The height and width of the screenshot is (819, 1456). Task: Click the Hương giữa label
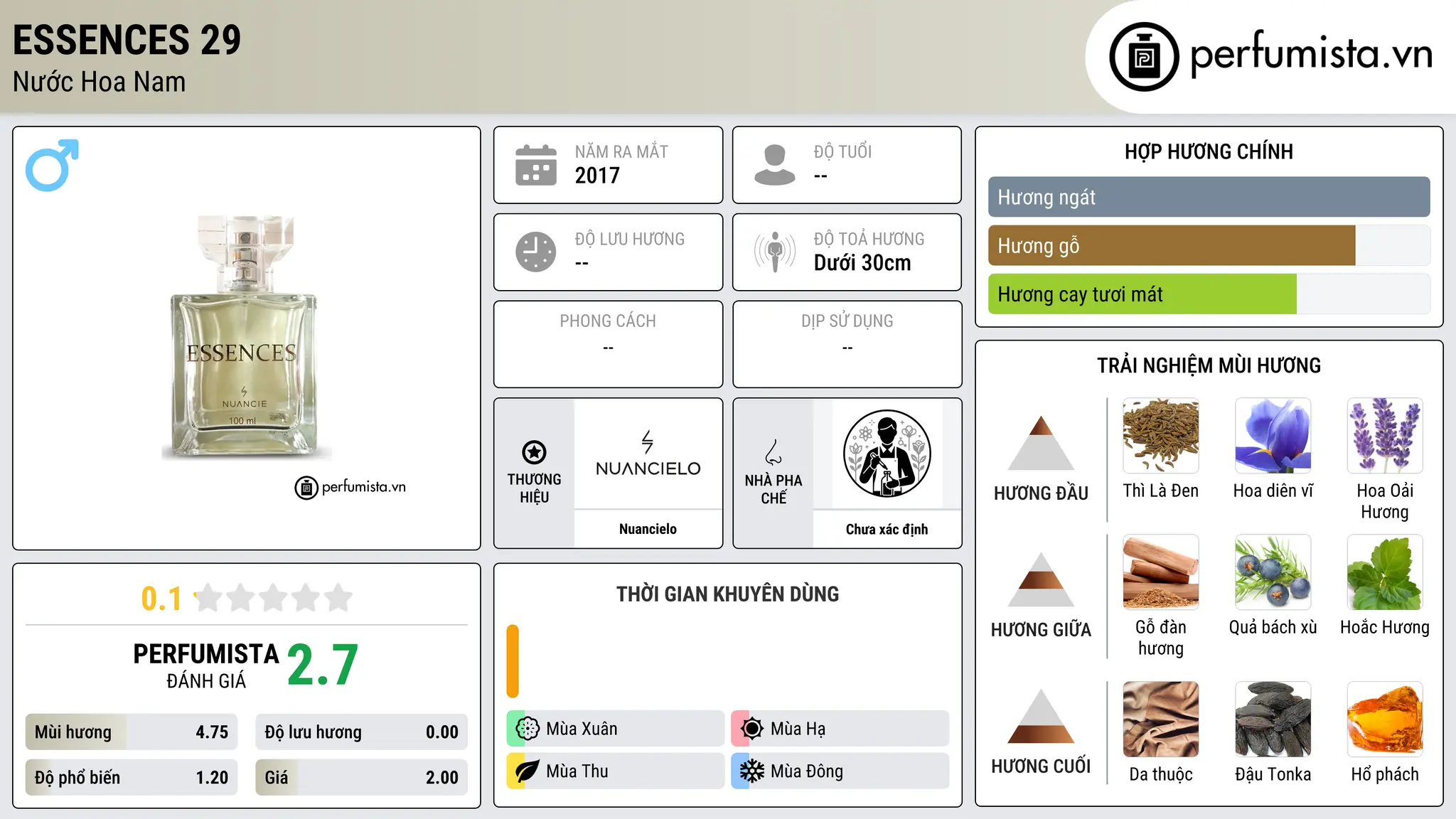pyautogui.click(x=1041, y=630)
